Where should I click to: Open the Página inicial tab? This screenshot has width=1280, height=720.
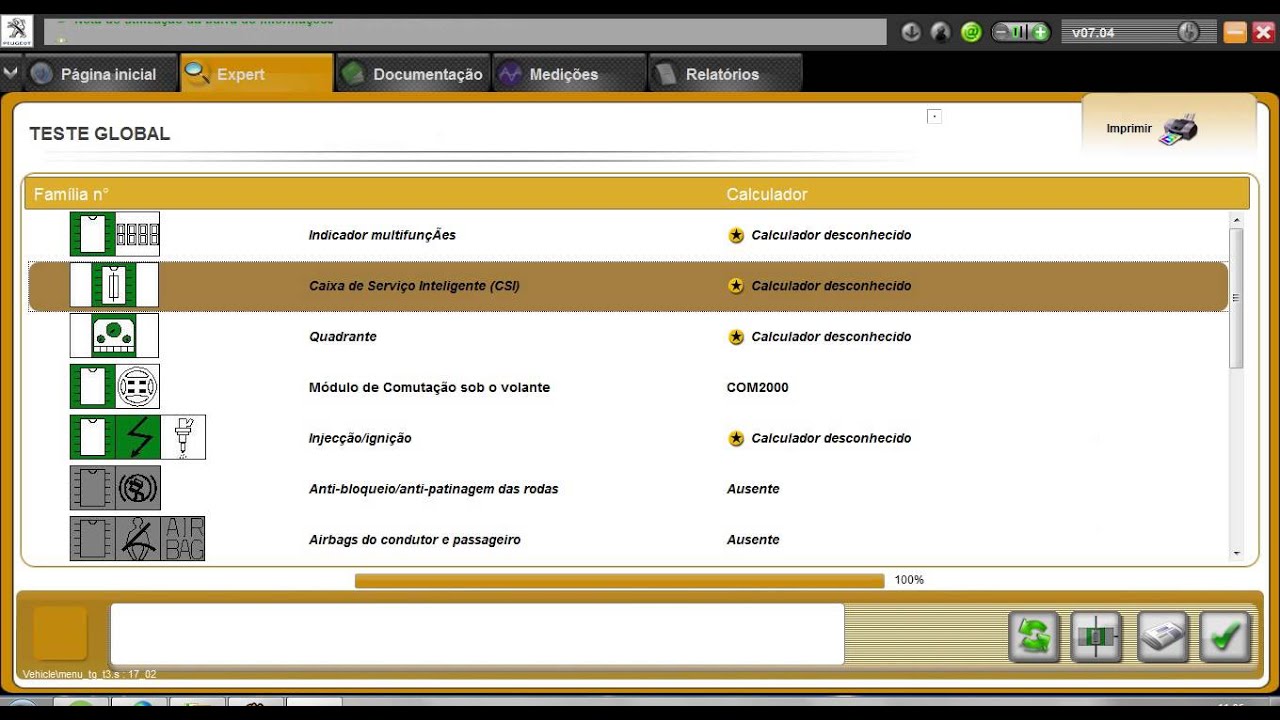(x=100, y=74)
